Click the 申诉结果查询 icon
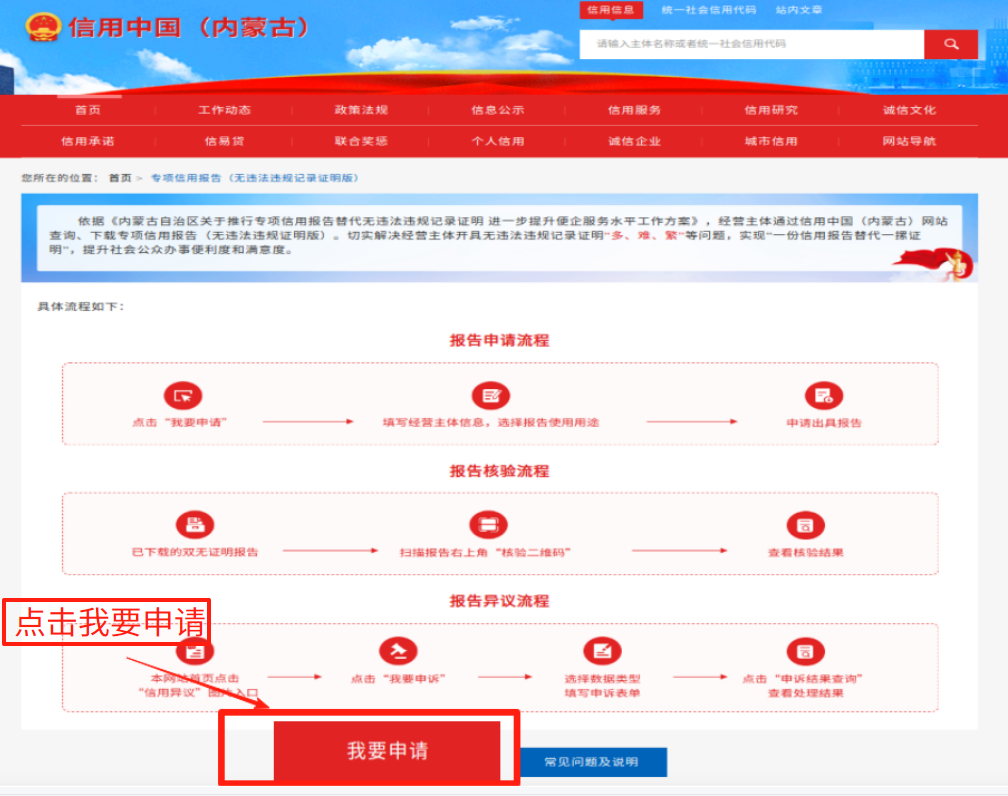1008x796 pixels. [806, 651]
